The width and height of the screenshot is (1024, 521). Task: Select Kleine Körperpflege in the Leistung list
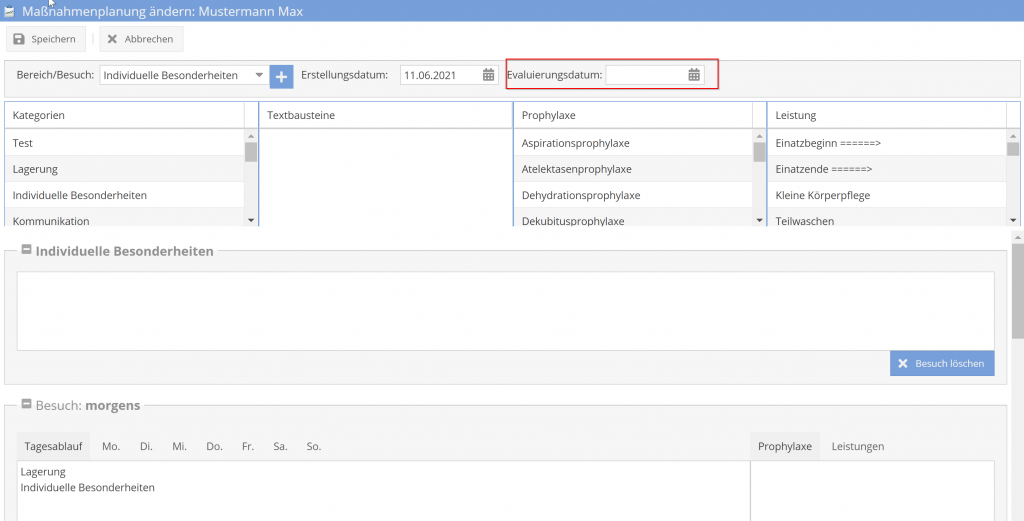click(x=822, y=195)
